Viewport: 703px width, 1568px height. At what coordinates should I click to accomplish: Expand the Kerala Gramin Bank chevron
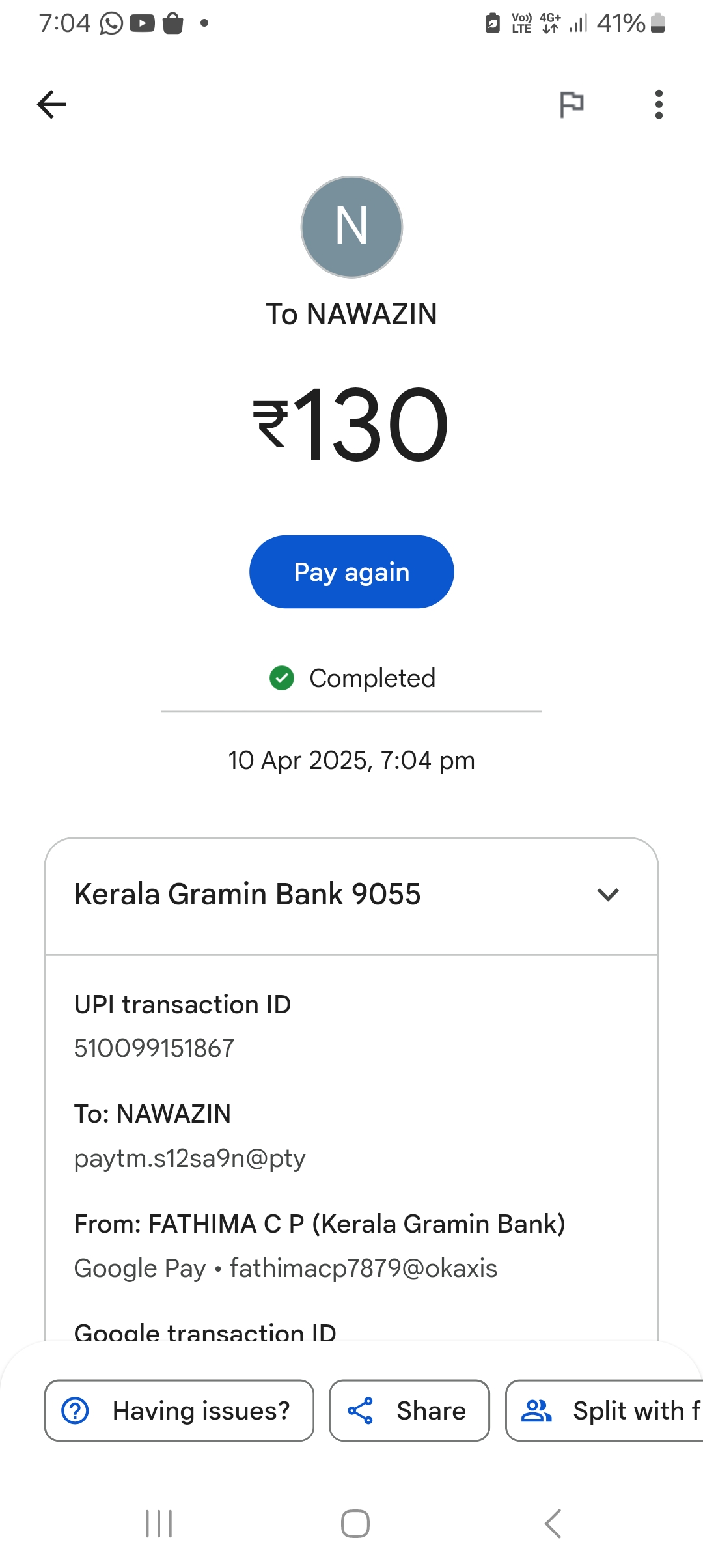click(607, 895)
